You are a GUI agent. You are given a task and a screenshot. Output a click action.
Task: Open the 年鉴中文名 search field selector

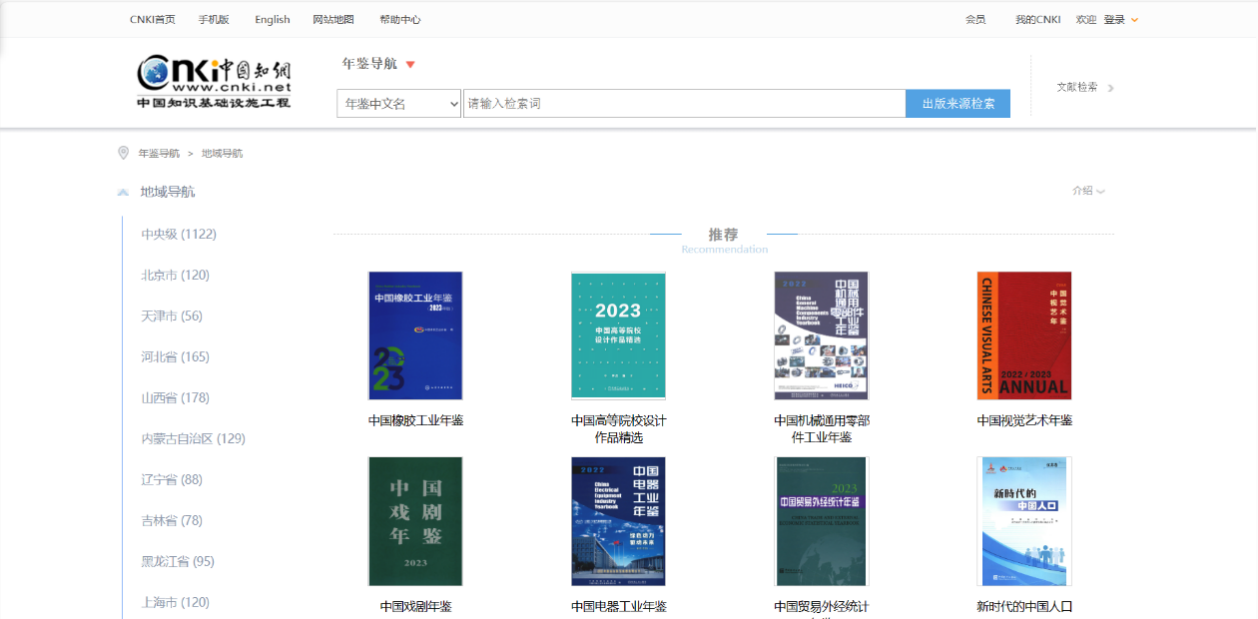[399, 104]
